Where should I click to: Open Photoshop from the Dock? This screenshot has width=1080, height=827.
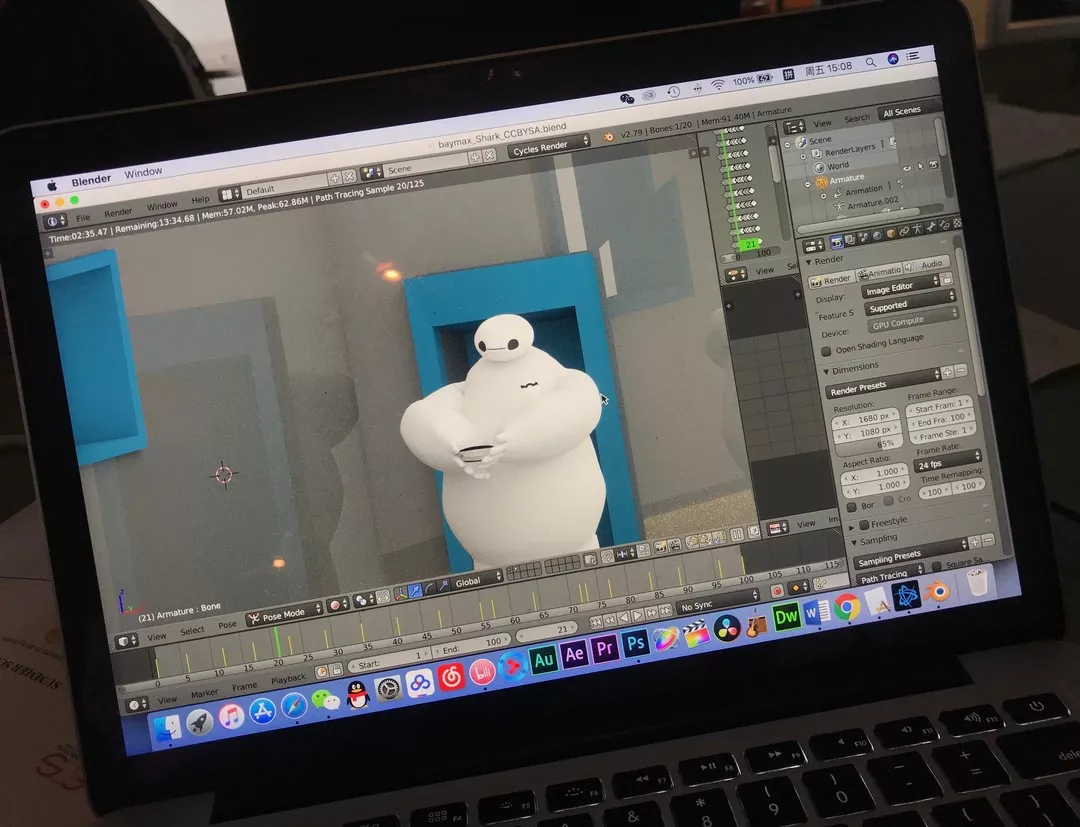point(636,645)
